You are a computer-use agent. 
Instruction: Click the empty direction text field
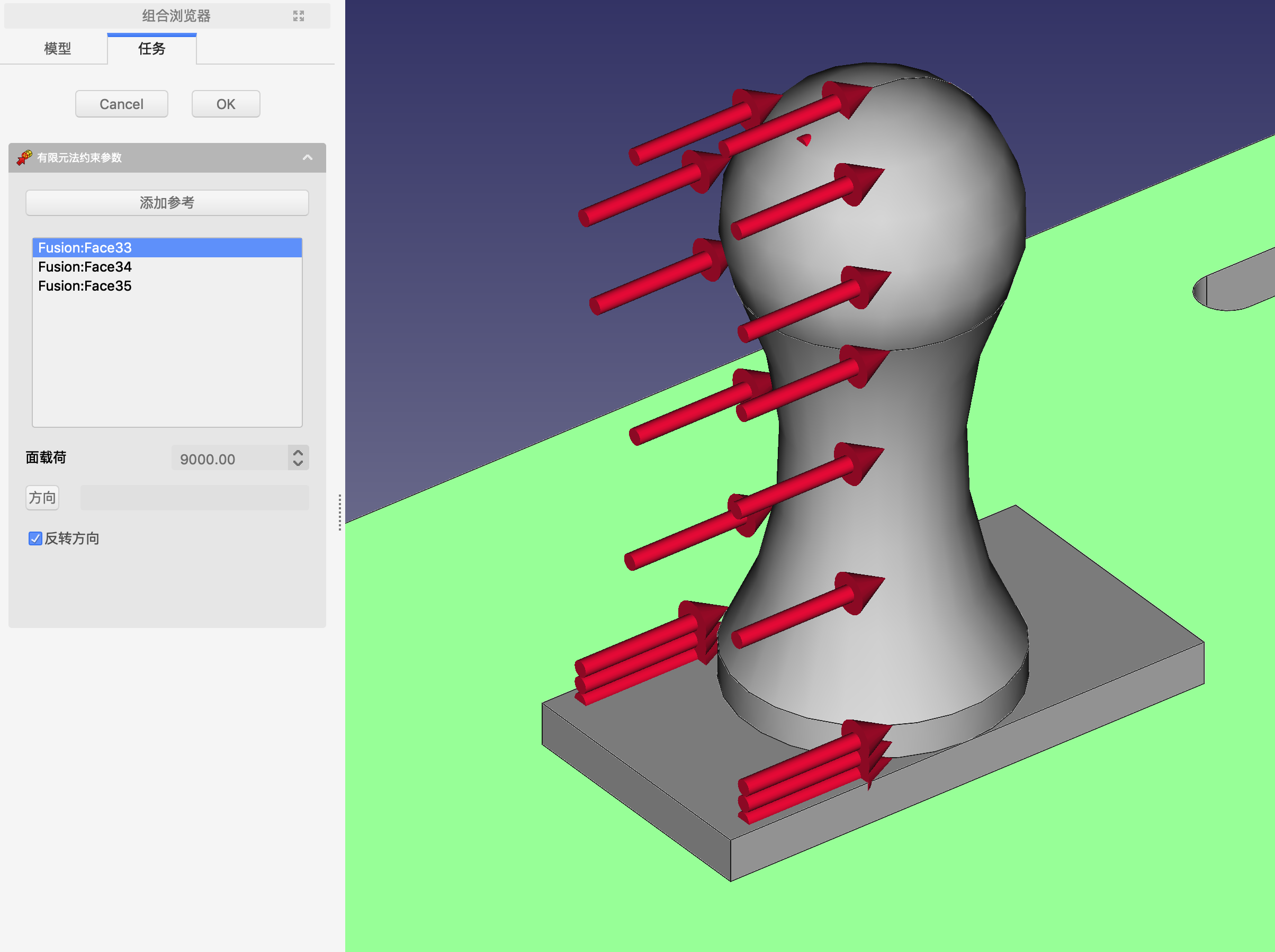[194, 497]
